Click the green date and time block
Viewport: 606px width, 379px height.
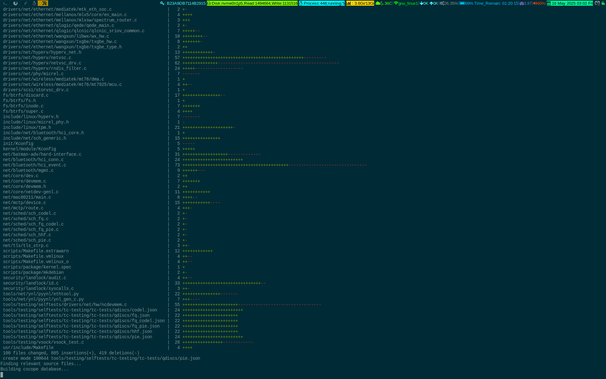570,3
